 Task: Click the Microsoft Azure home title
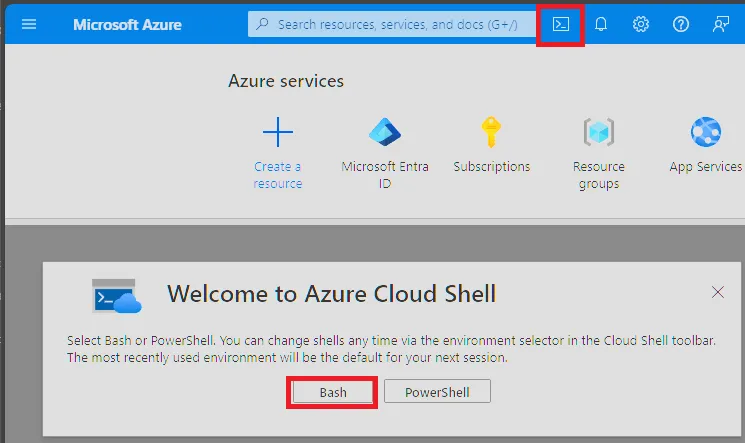[x=127, y=24]
